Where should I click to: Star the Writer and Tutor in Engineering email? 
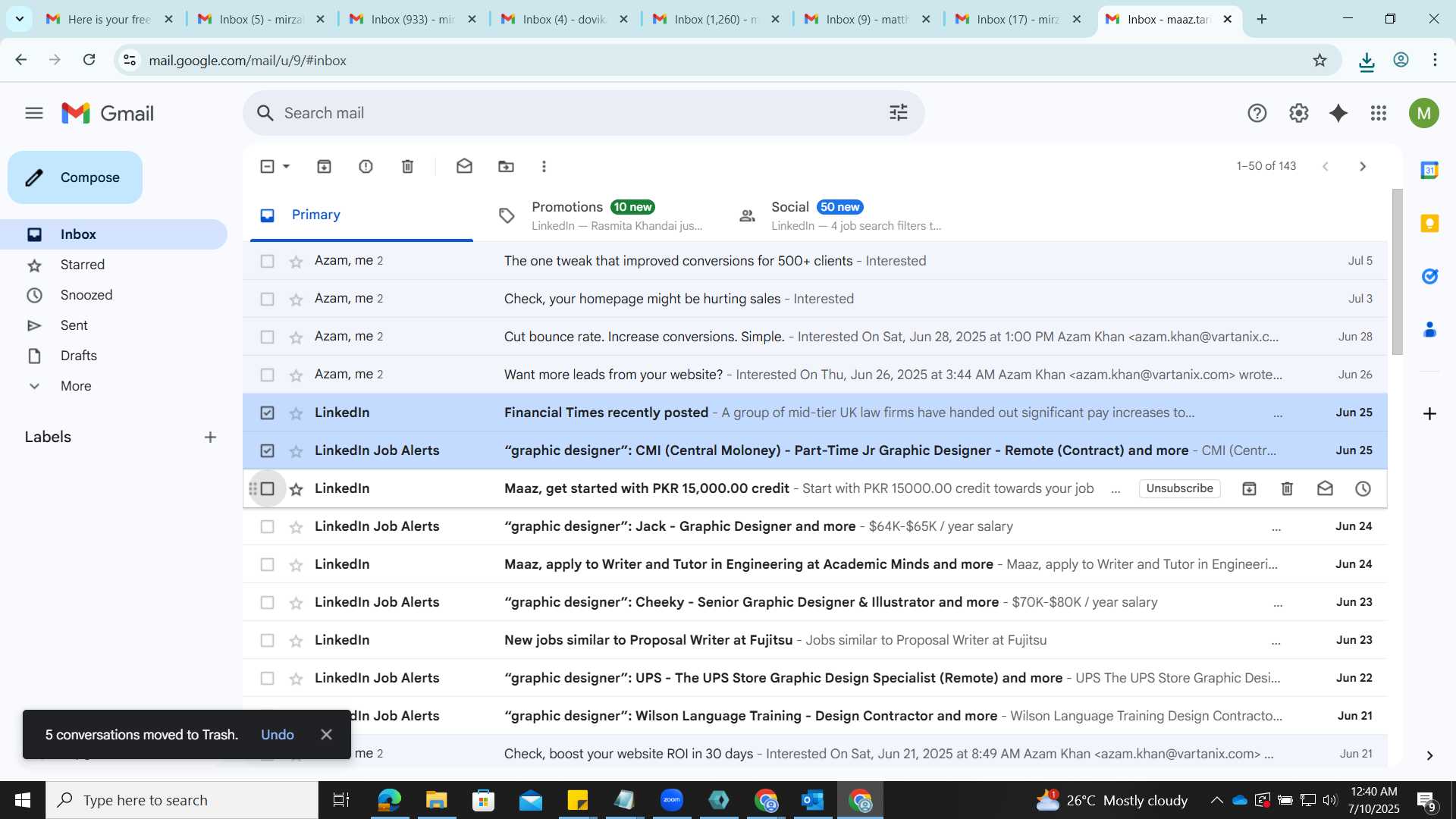[x=296, y=565]
